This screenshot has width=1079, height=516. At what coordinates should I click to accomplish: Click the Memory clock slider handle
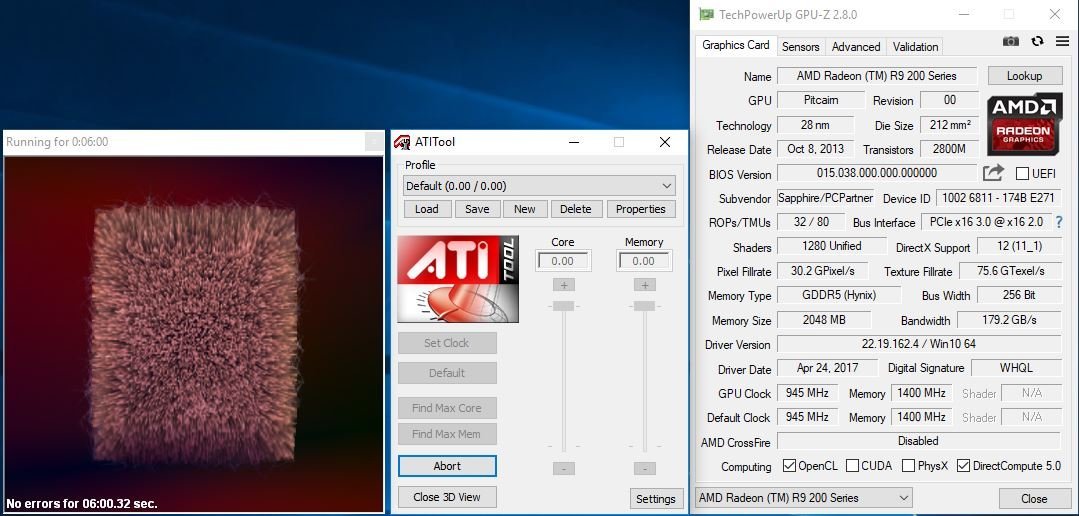645,305
